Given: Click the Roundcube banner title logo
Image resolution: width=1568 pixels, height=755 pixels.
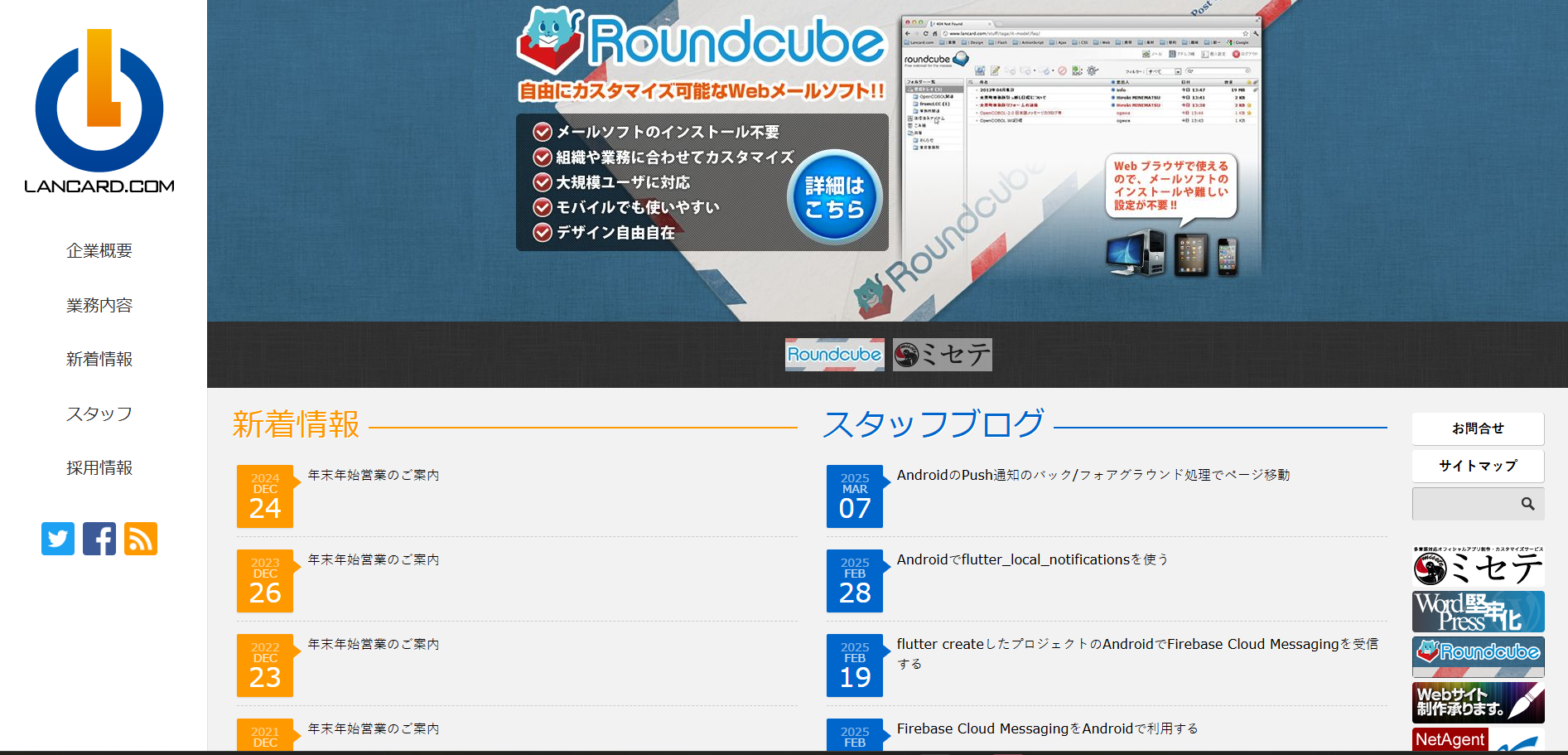Looking at the screenshot, I should tap(701, 40).
